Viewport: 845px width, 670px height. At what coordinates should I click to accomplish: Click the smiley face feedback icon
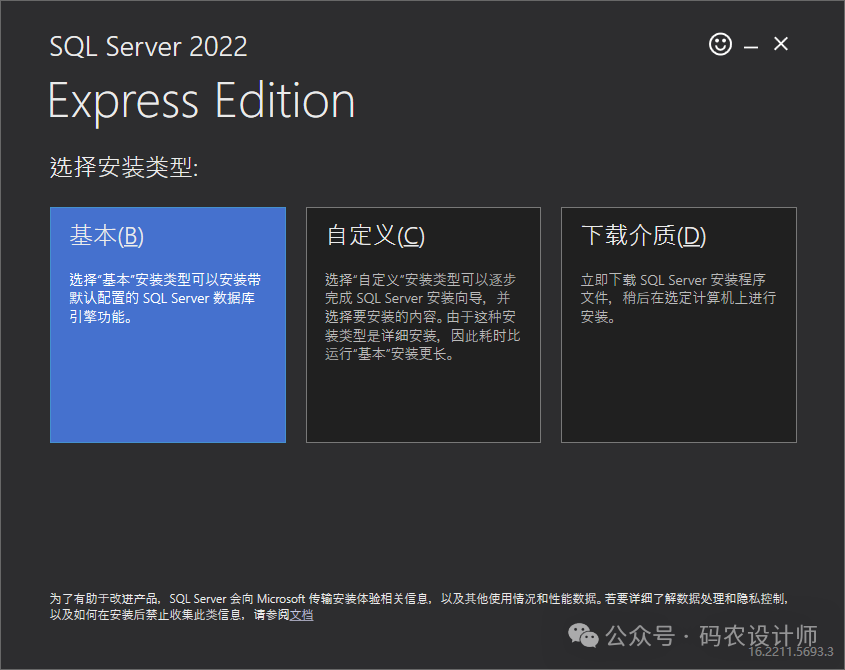click(x=720, y=44)
